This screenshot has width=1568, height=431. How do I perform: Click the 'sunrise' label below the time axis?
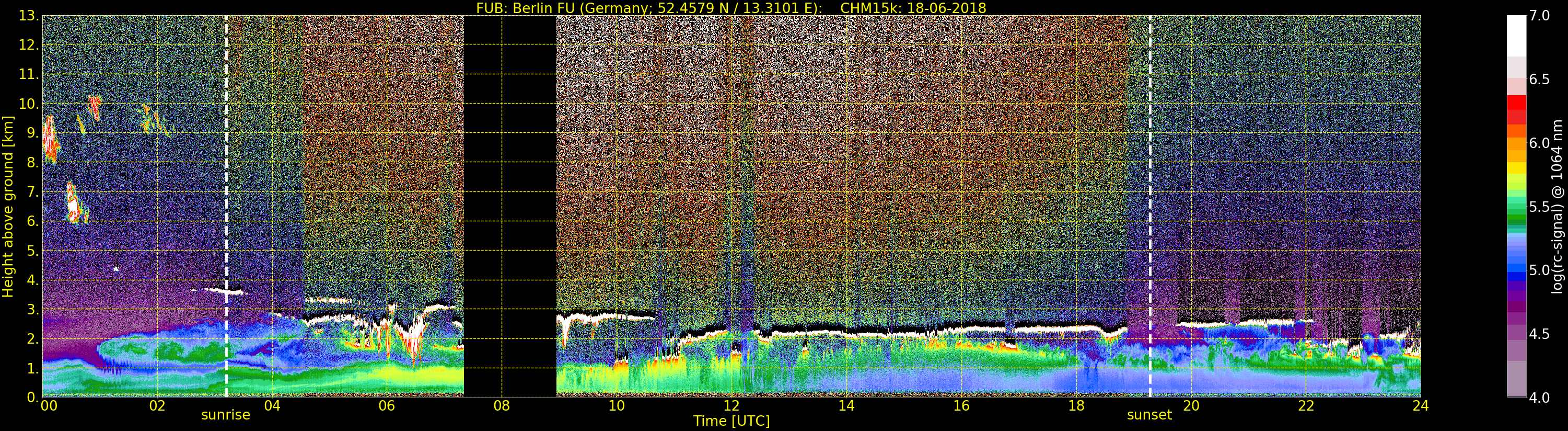(x=226, y=415)
